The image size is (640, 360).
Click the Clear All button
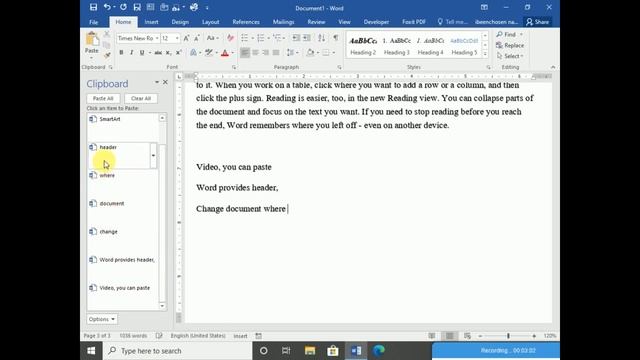[141, 98]
